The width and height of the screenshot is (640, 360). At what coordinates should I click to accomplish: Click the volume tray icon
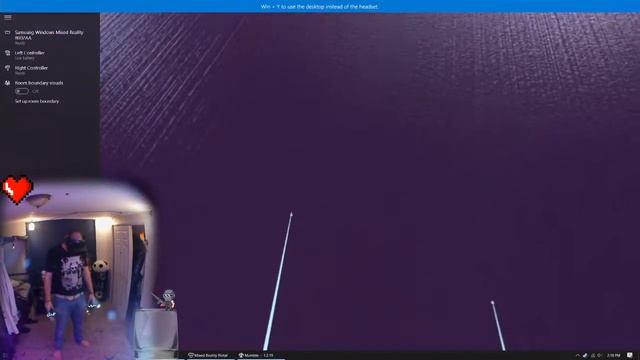point(599,356)
